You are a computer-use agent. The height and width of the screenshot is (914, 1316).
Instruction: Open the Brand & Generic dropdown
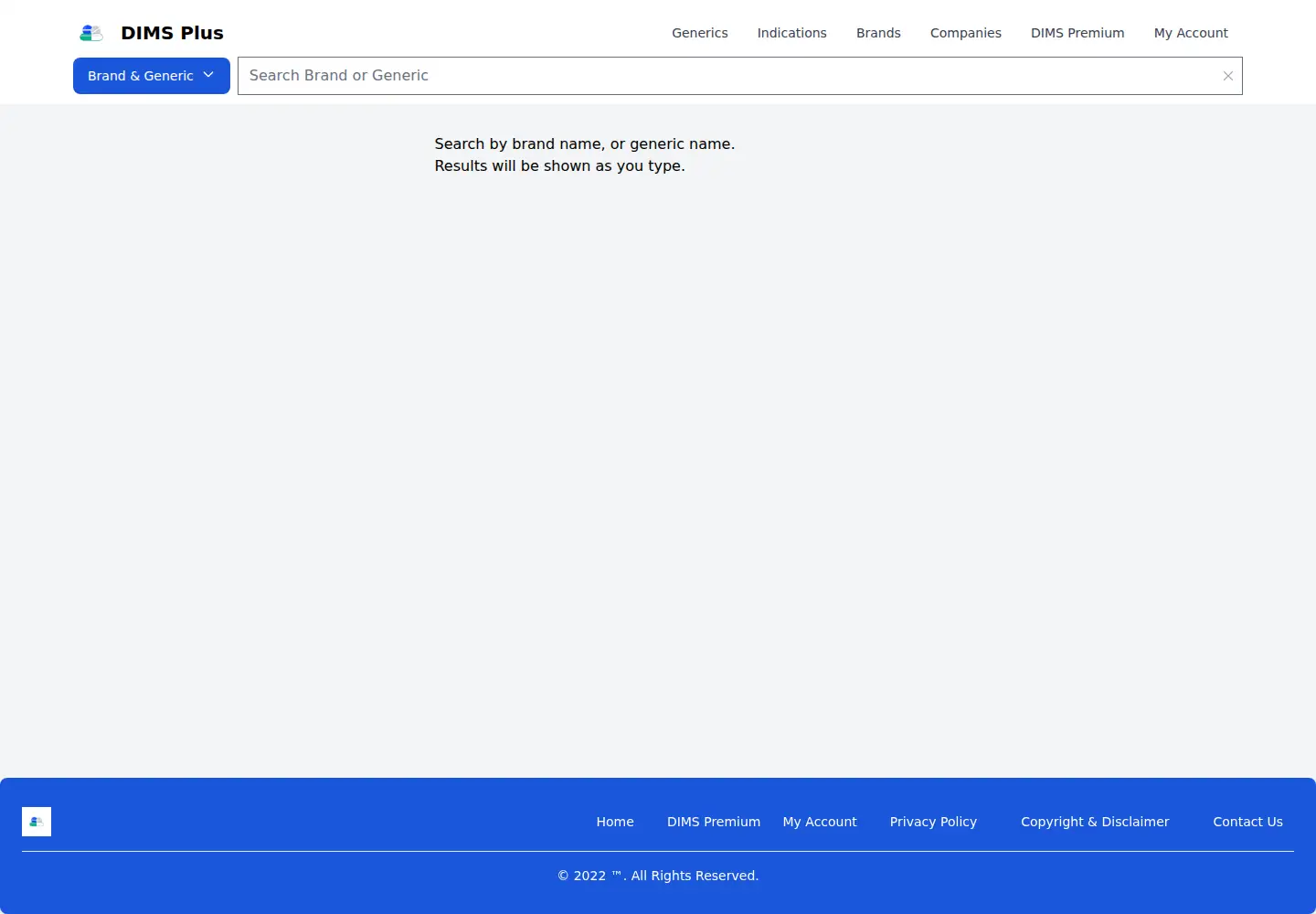point(152,76)
